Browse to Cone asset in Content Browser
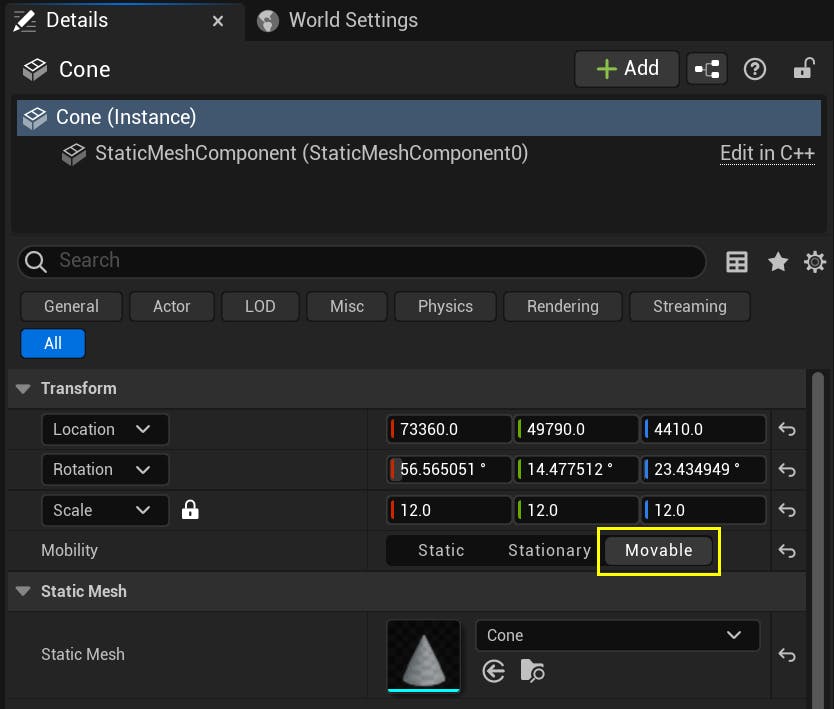 [533, 671]
